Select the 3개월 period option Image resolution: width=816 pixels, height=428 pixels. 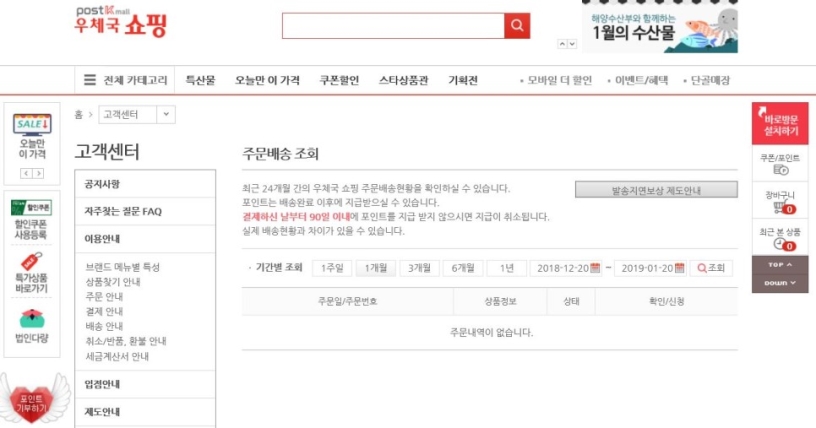tap(420, 268)
